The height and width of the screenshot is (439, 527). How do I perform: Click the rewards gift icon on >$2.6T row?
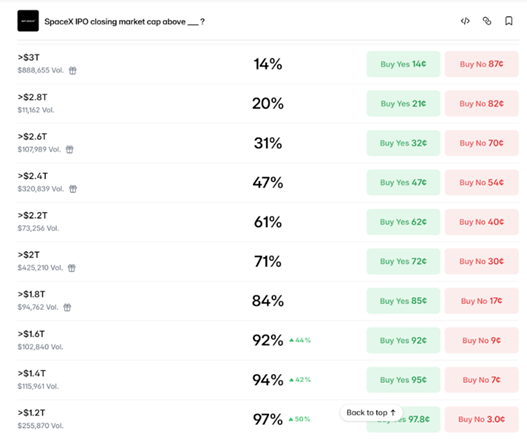tap(70, 150)
